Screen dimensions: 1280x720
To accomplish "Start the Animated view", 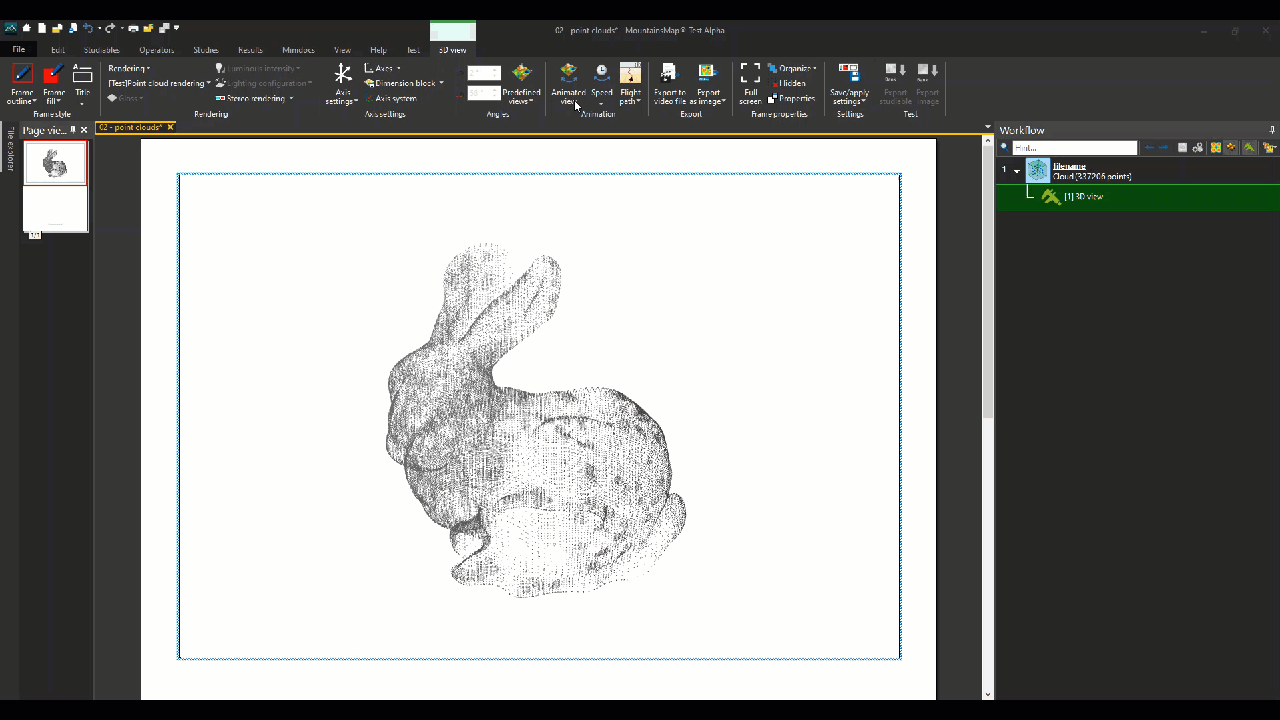I will (568, 85).
